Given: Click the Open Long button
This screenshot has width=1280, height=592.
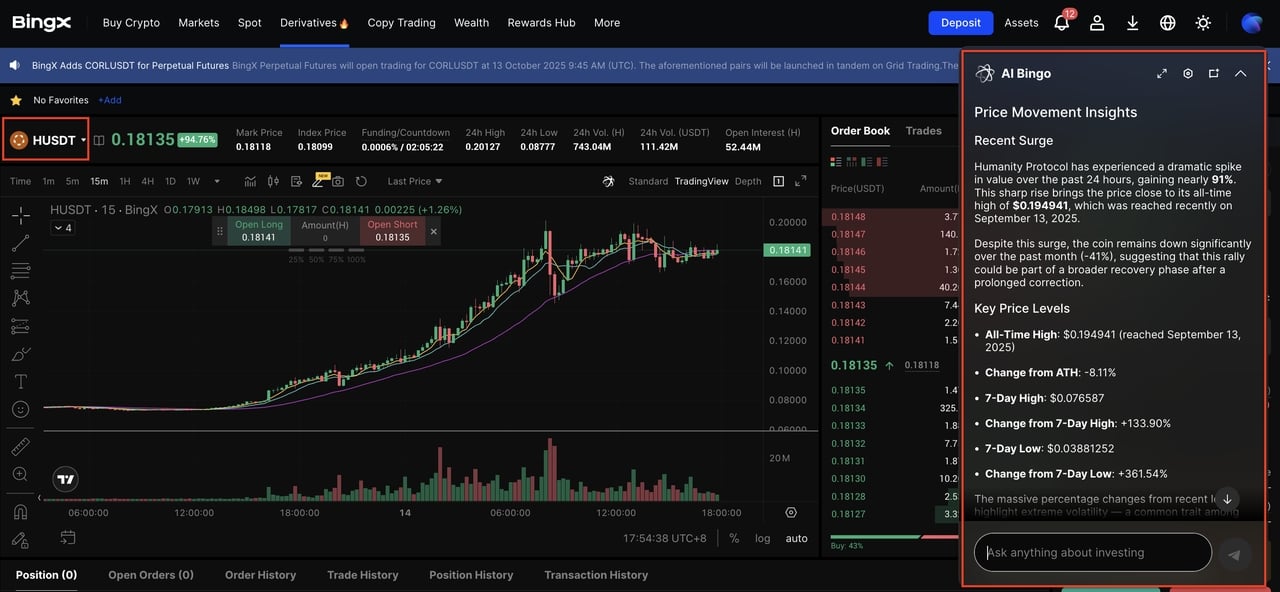Looking at the screenshot, I should point(259,231).
